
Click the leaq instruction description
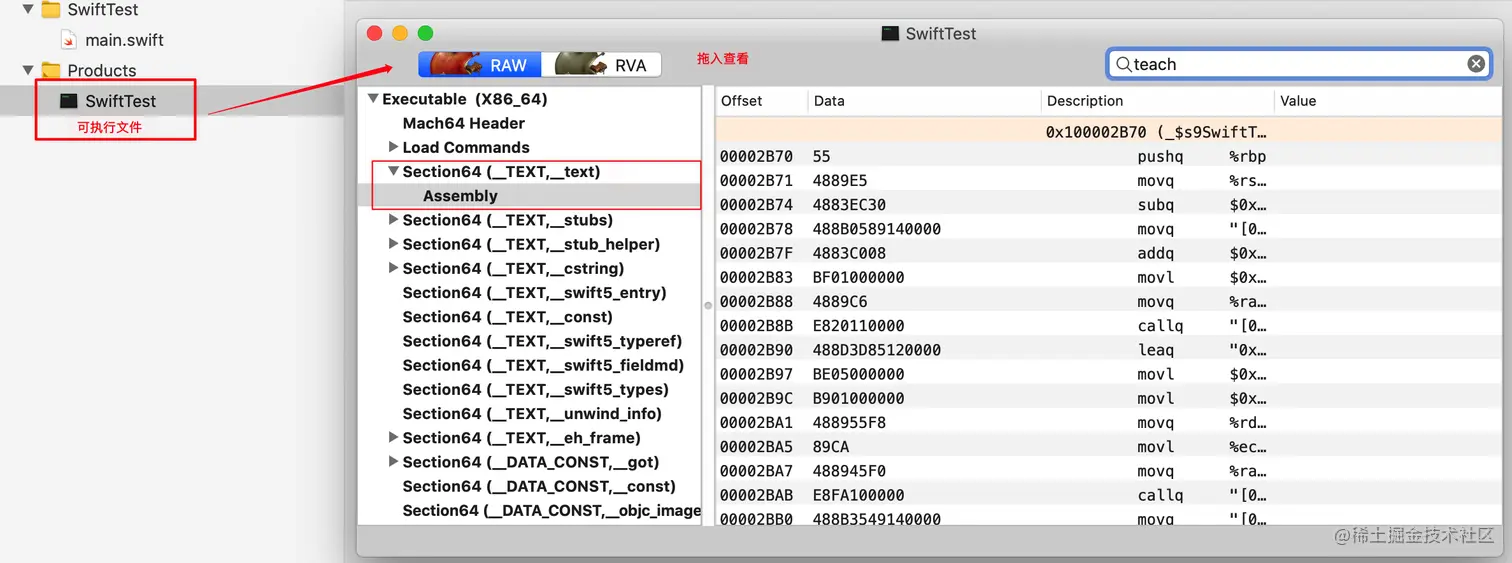point(1156,350)
